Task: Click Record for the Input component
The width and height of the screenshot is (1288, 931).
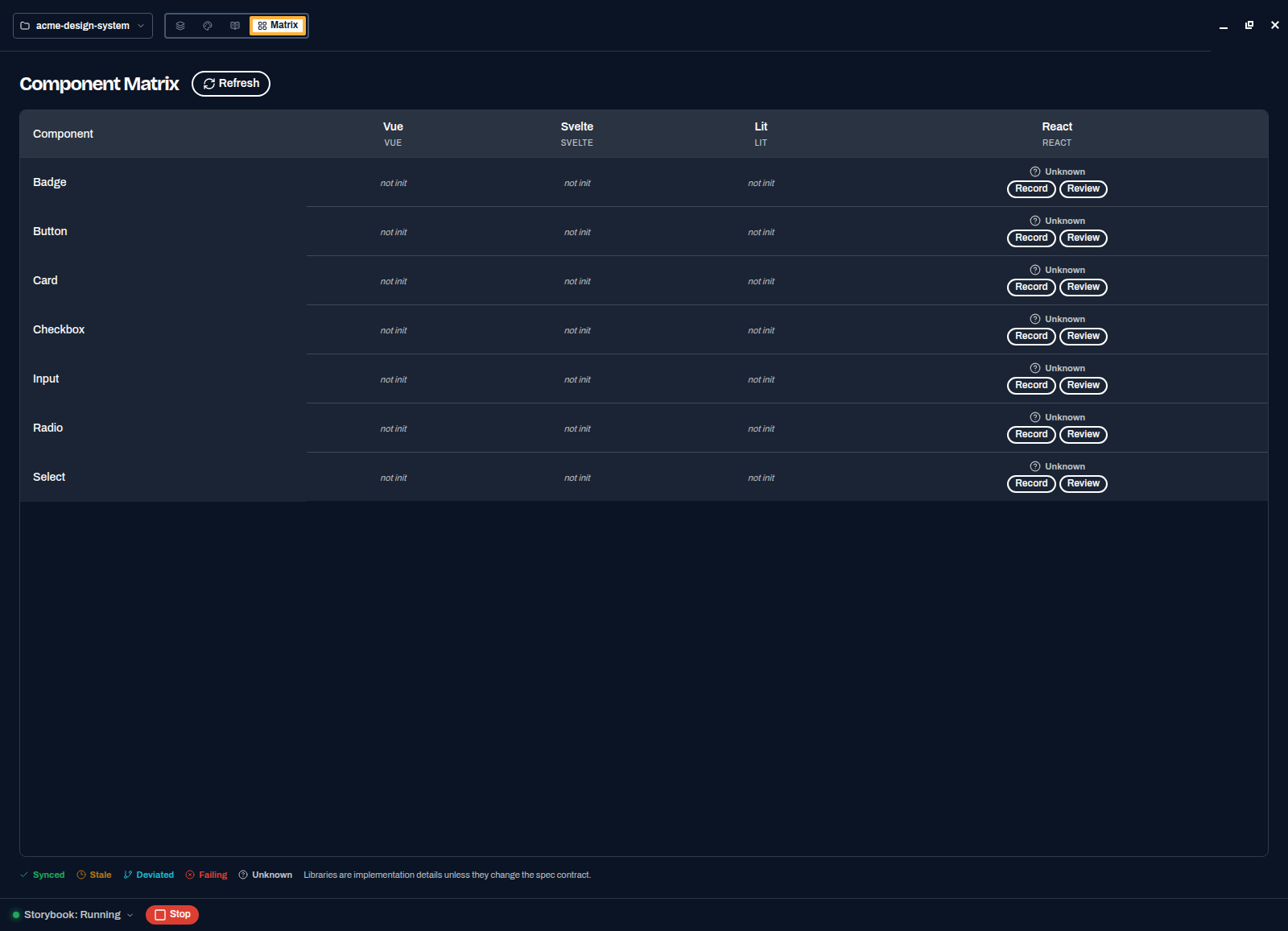Action: coord(1031,386)
